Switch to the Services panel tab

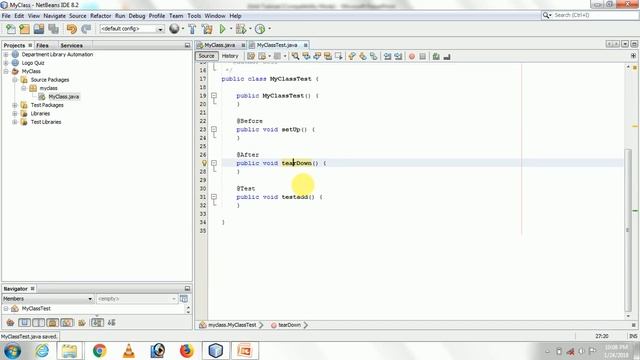point(71,45)
